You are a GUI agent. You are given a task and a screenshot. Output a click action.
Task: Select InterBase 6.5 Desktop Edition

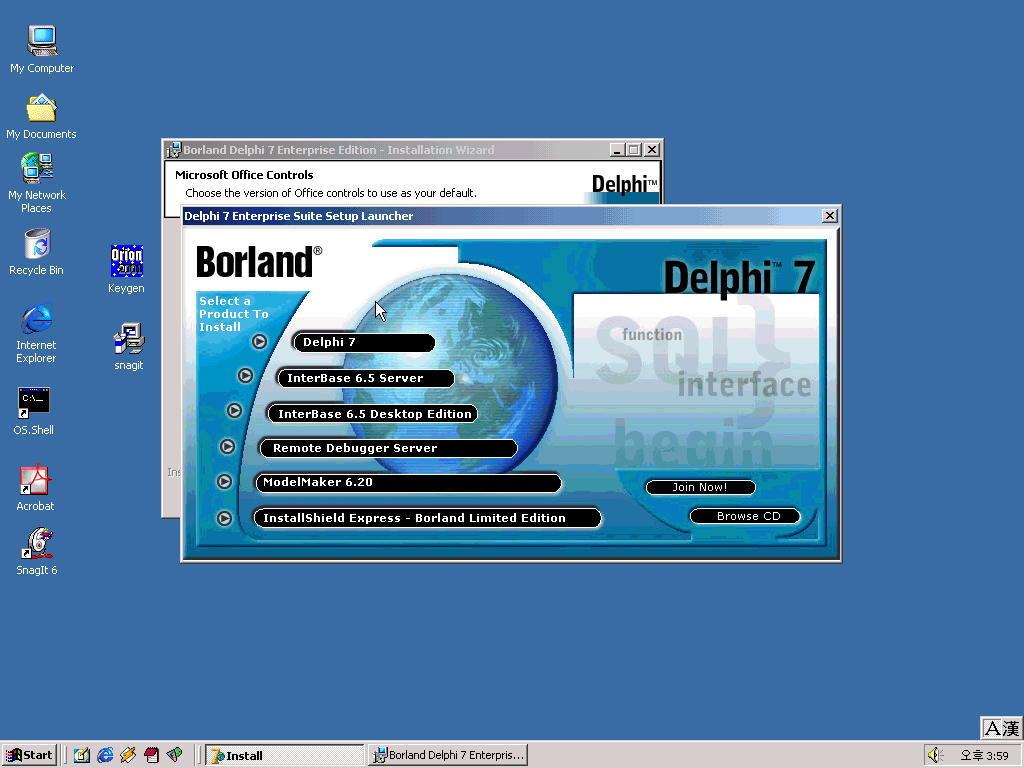372,414
